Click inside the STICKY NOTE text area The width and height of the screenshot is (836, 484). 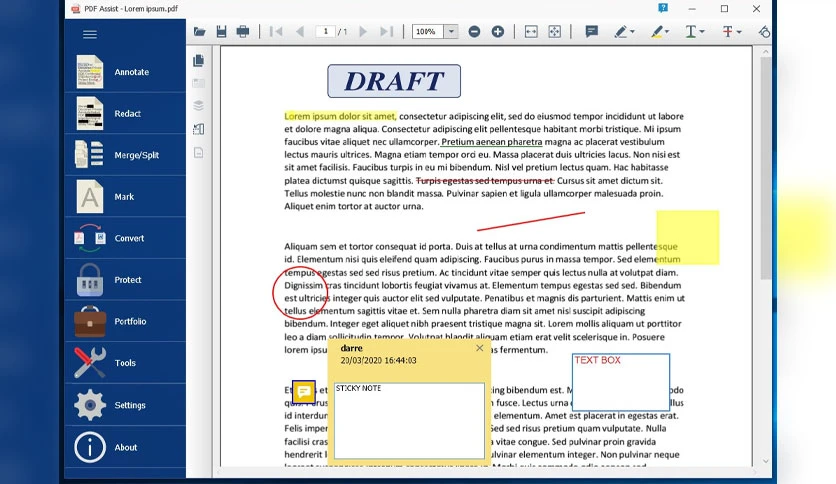point(409,420)
